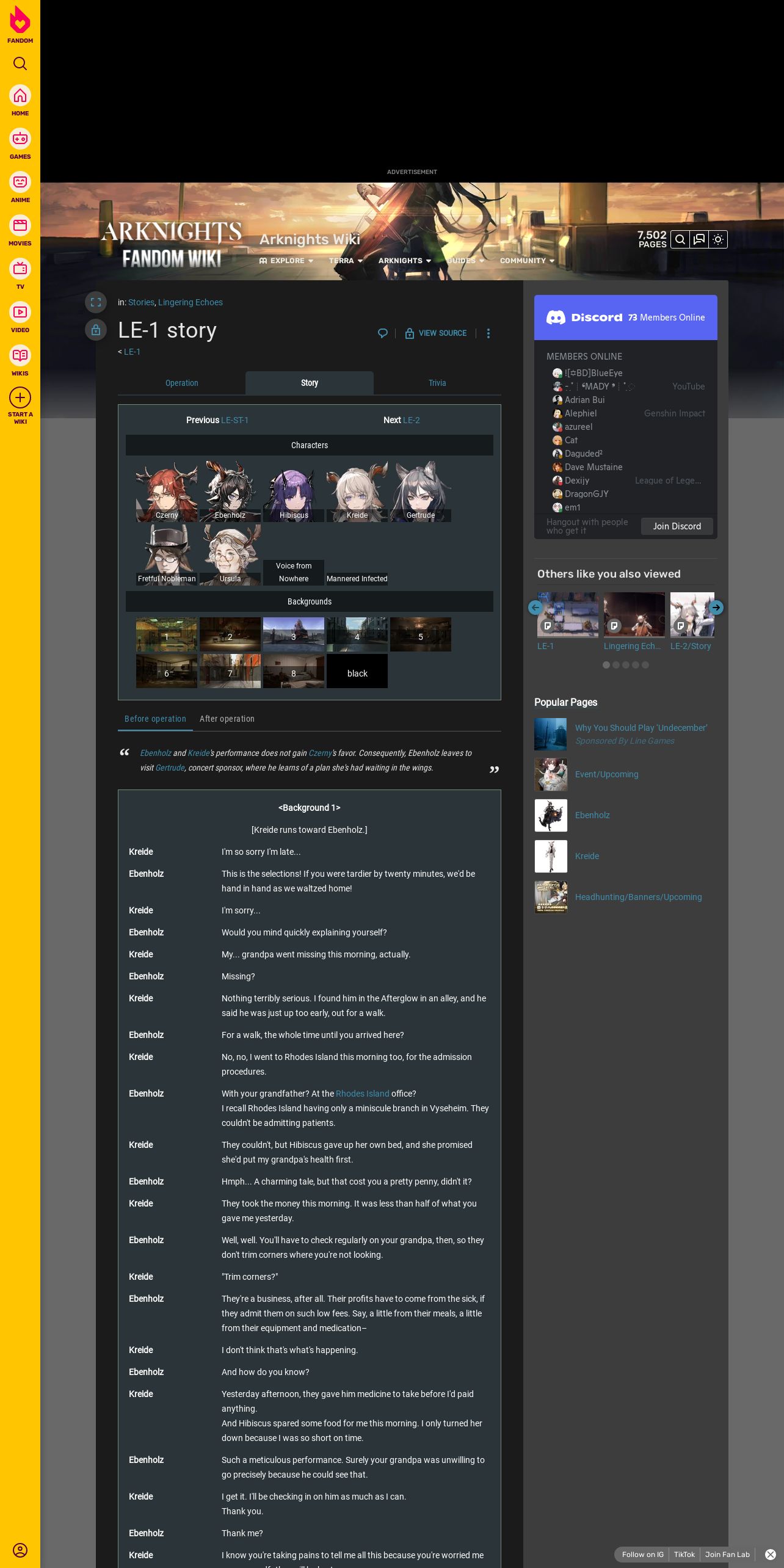Open Headhunting/Banners/Upcoming popular page
Screen dimensions: 784x1568
tap(639, 897)
